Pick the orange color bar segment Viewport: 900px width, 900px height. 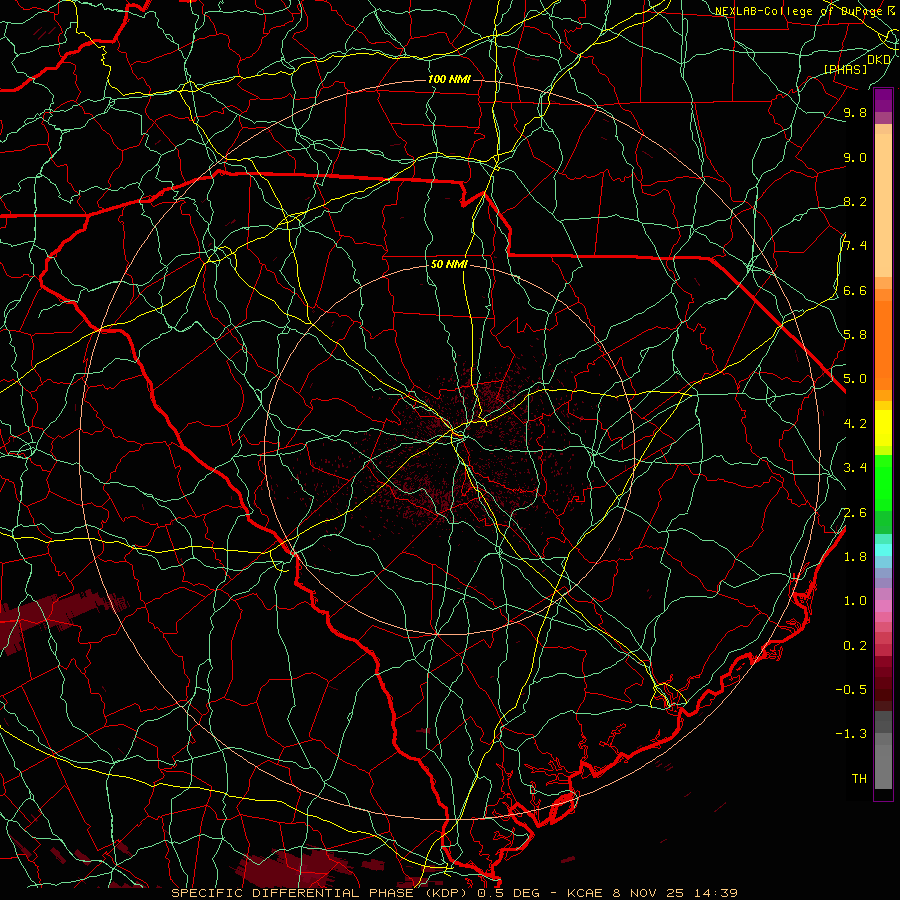tap(883, 345)
